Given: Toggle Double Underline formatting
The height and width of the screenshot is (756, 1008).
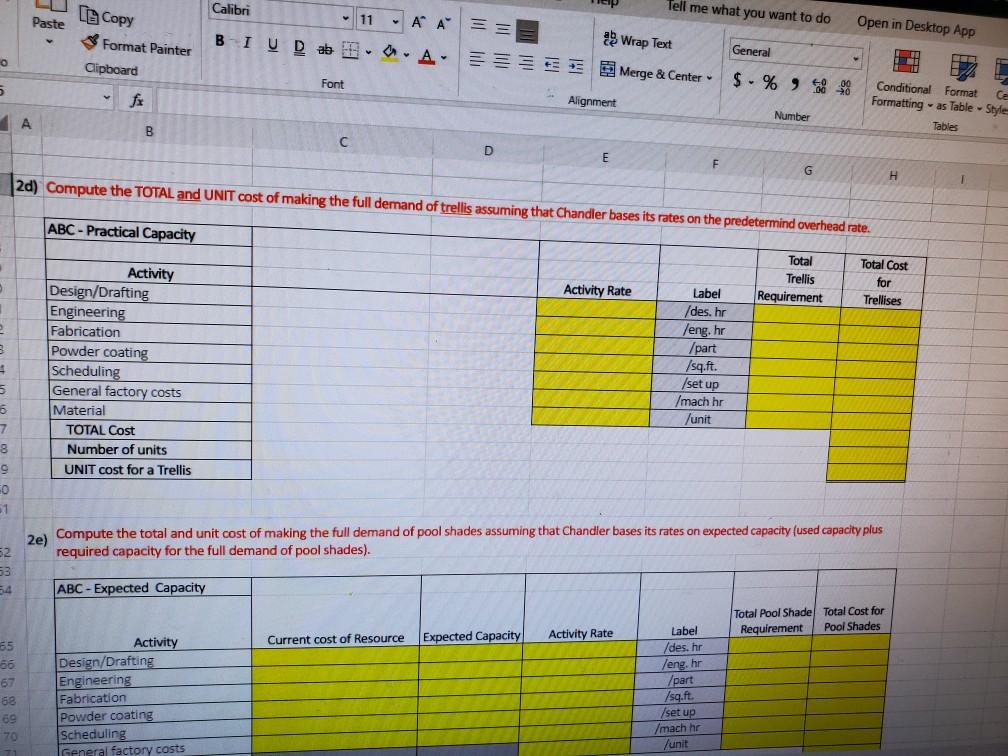Looking at the screenshot, I should [299, 46].
